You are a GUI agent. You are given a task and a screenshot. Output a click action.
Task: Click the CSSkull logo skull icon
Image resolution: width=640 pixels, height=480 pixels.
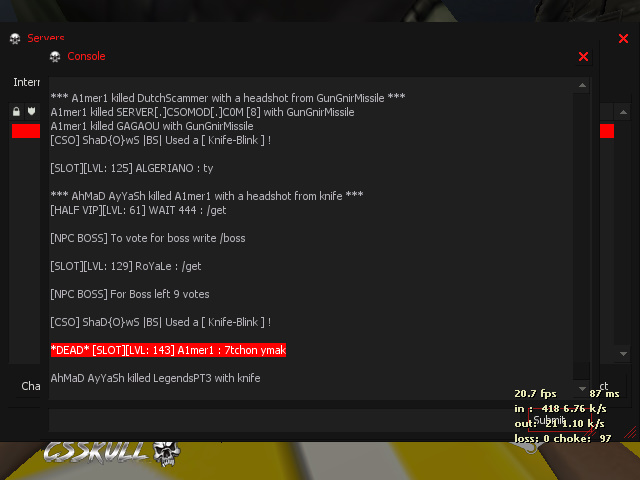(167, 453)
